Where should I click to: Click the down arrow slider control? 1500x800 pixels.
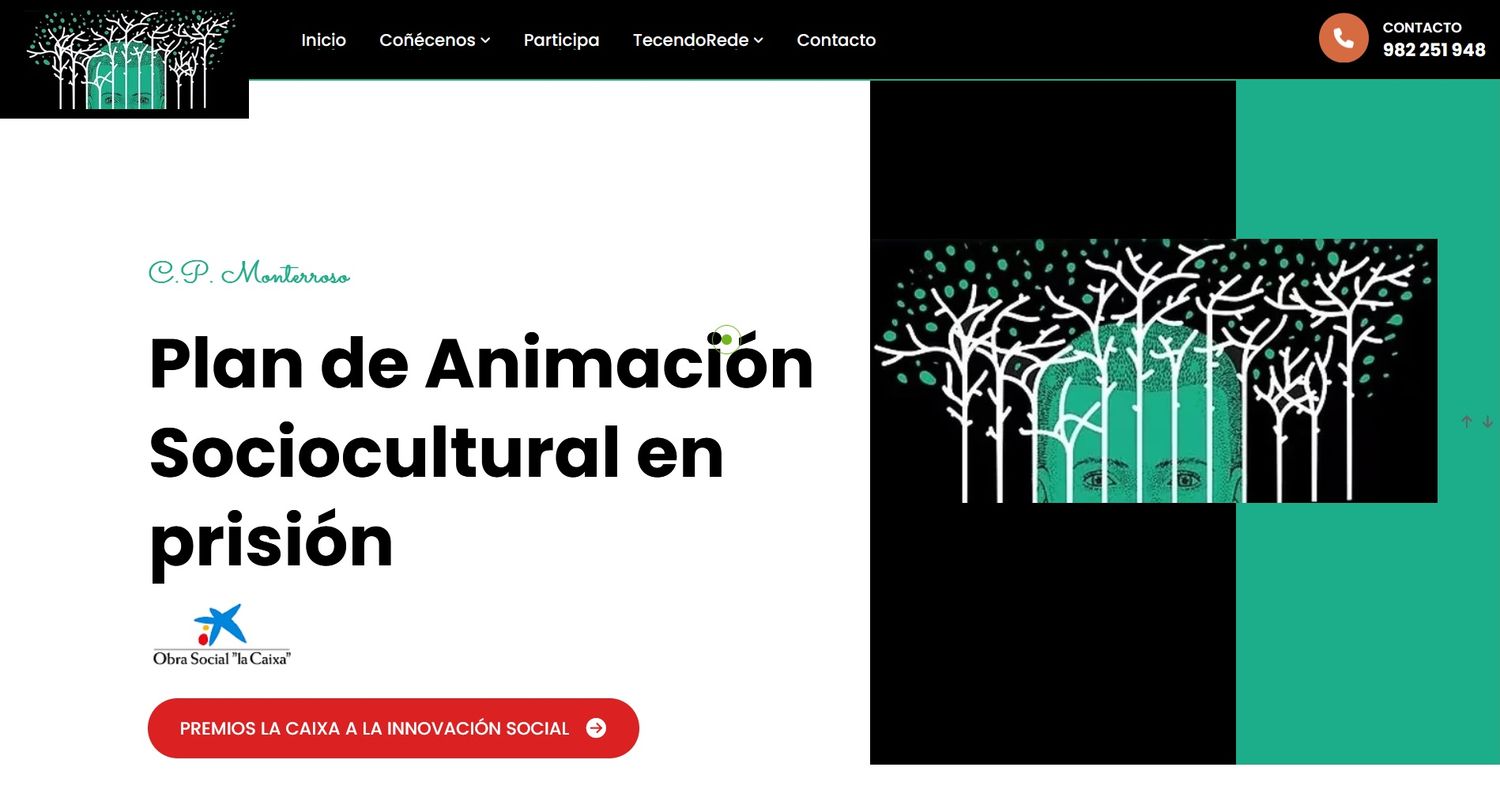[1487, 422]
